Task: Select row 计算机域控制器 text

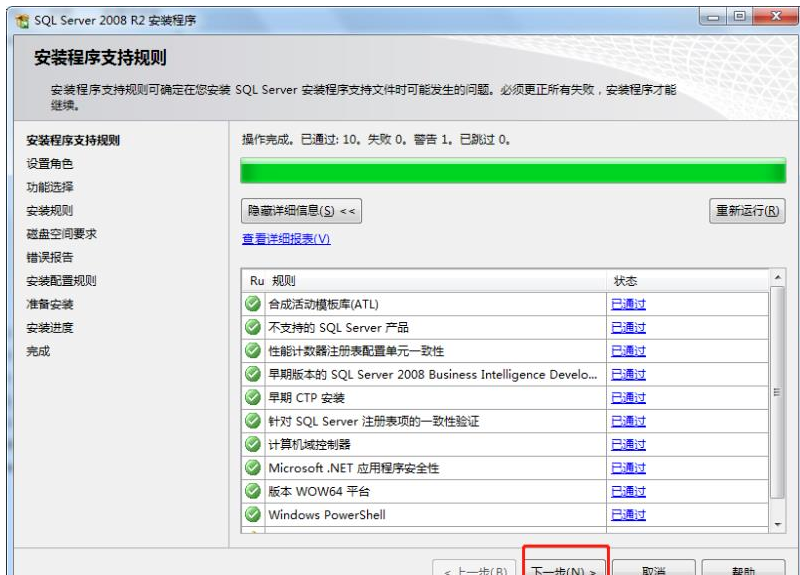Action: pyautogui.click(x=310, y=445)
